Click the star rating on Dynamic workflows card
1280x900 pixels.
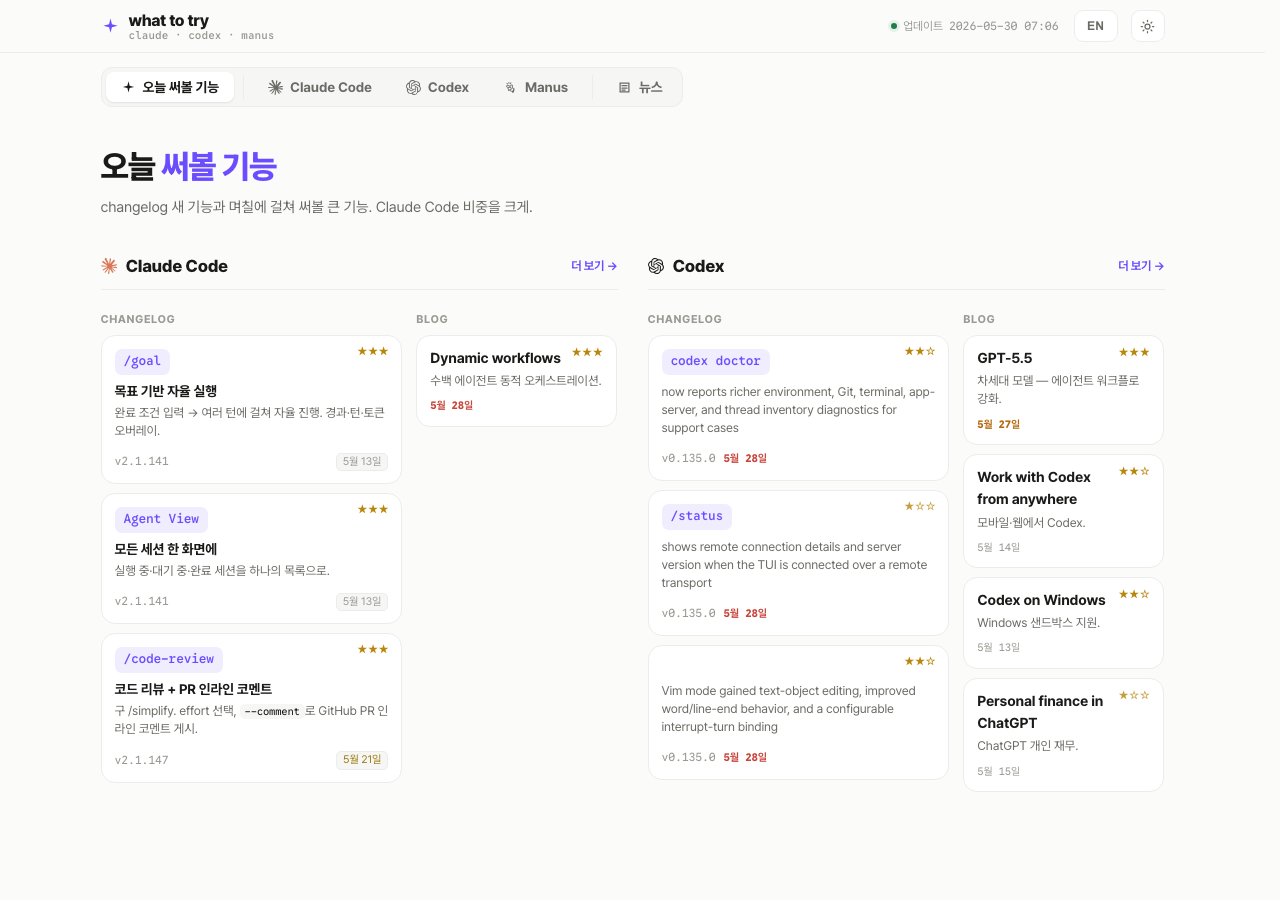(x=587, y=352)
